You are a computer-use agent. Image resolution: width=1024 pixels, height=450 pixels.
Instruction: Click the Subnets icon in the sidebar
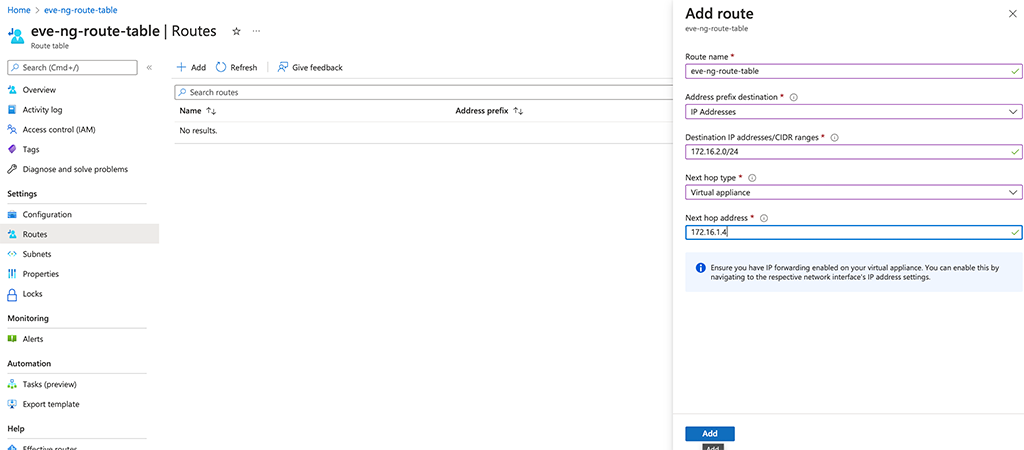click(x=11, y=254)
